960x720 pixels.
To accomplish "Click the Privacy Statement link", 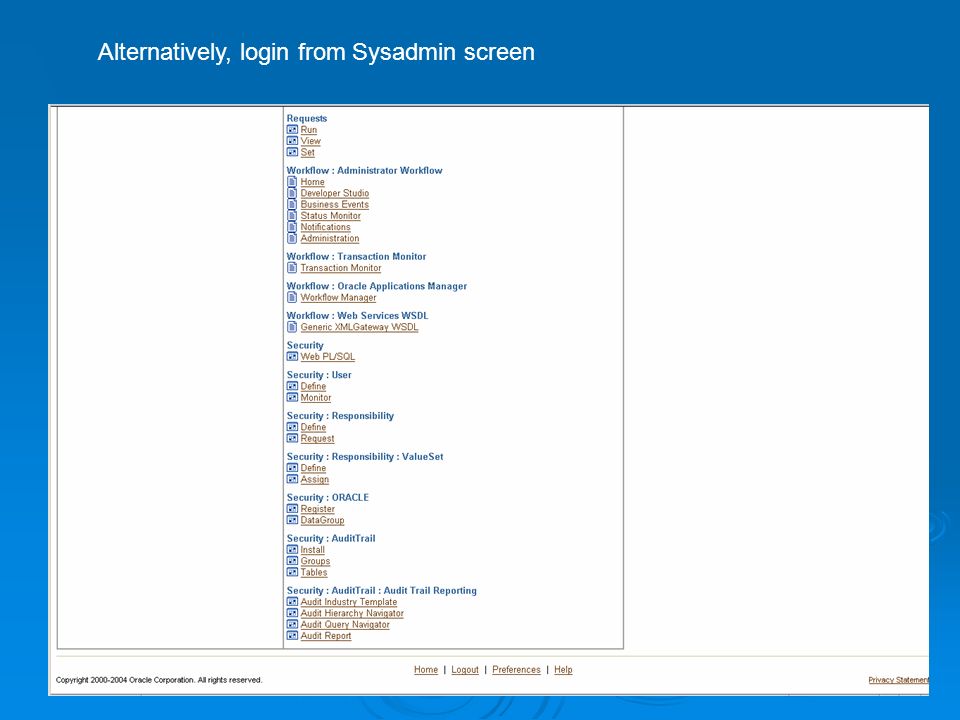I will (898, 680).
